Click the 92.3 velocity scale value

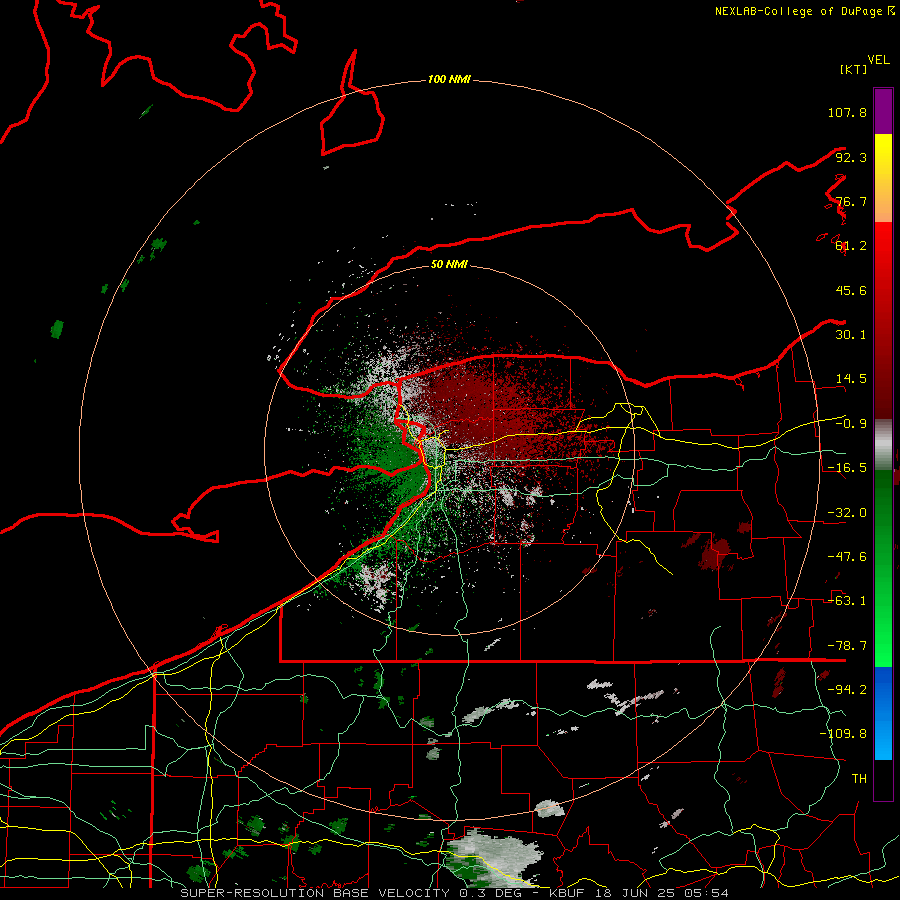pos(851,157)
